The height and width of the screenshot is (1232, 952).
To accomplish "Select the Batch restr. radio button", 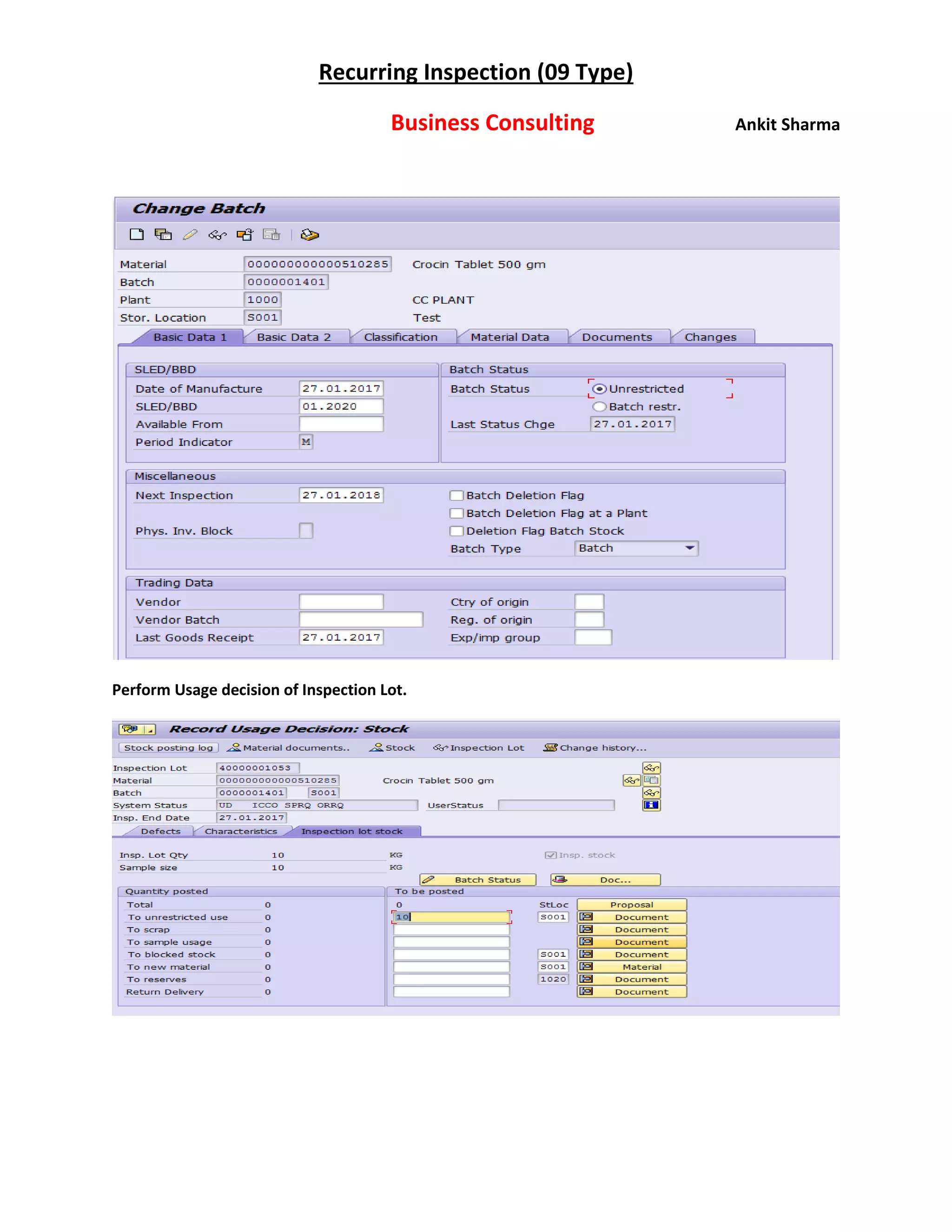I will click(600, 407).
